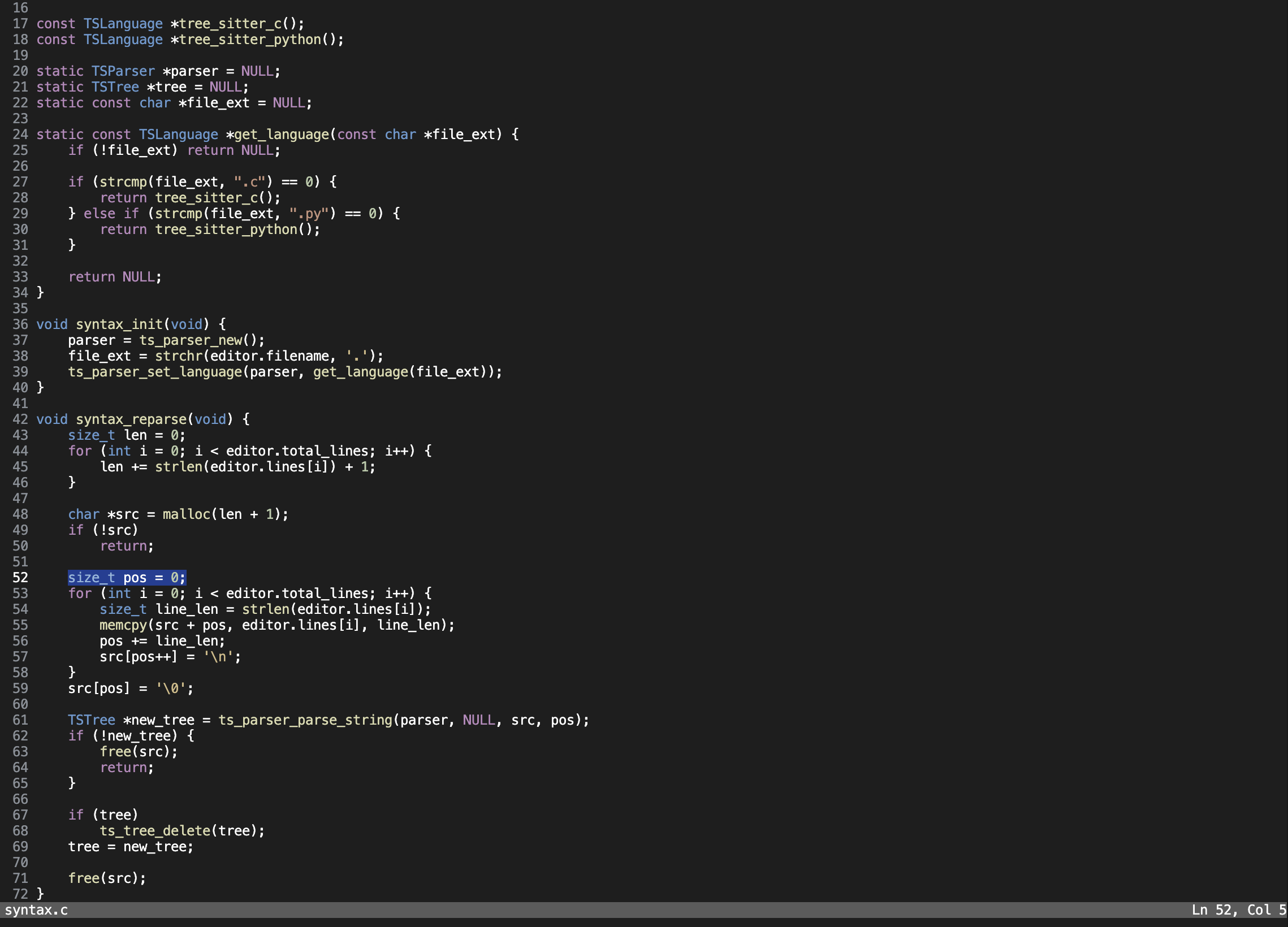The width and height of the screenshot is (1288, 927).
Task: Click 'ts_parser_new' call on line 37
Action: tap(191, 340)
